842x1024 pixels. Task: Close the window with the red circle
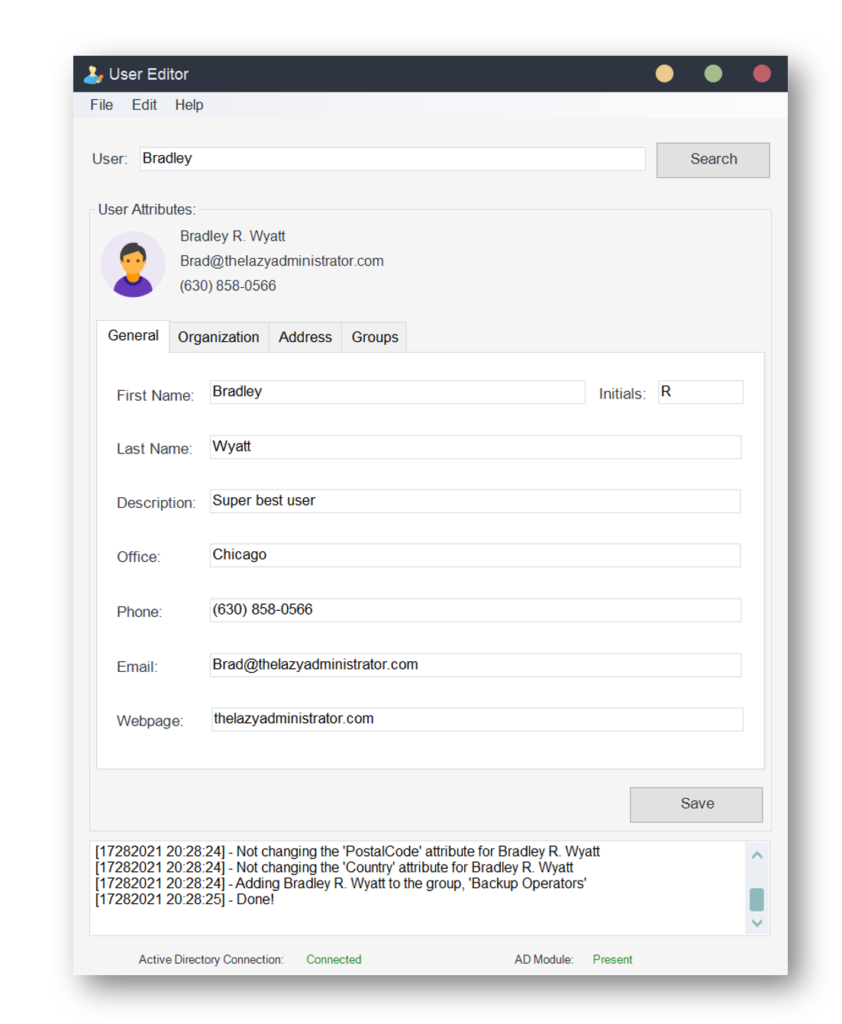coord(762,73)
